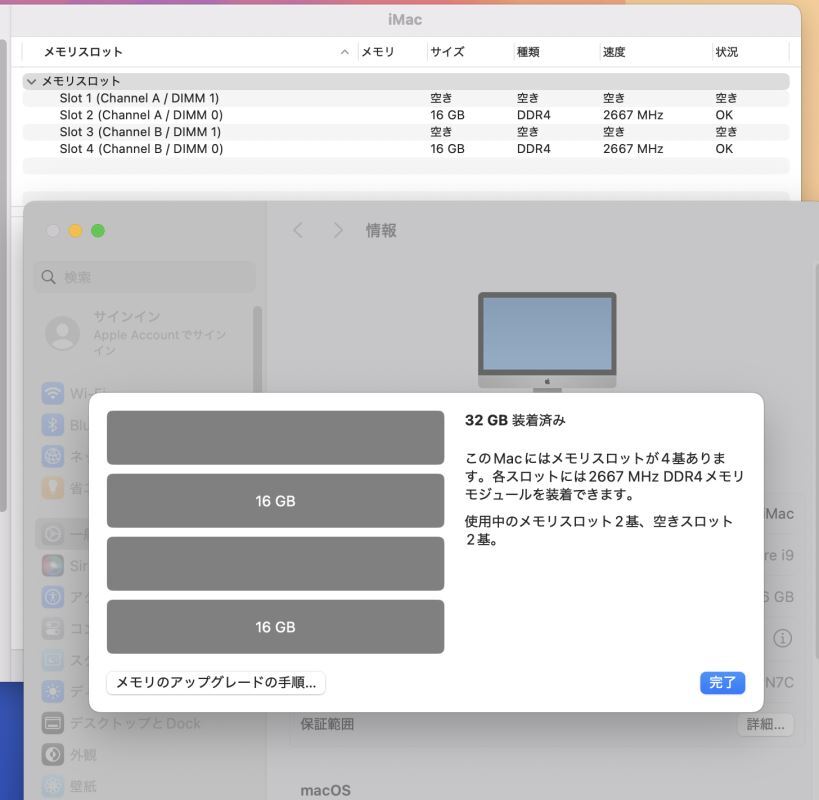Click the 32 GB 装着済み heading
Viewport: 819px width, 800px height.
(515, 420)
